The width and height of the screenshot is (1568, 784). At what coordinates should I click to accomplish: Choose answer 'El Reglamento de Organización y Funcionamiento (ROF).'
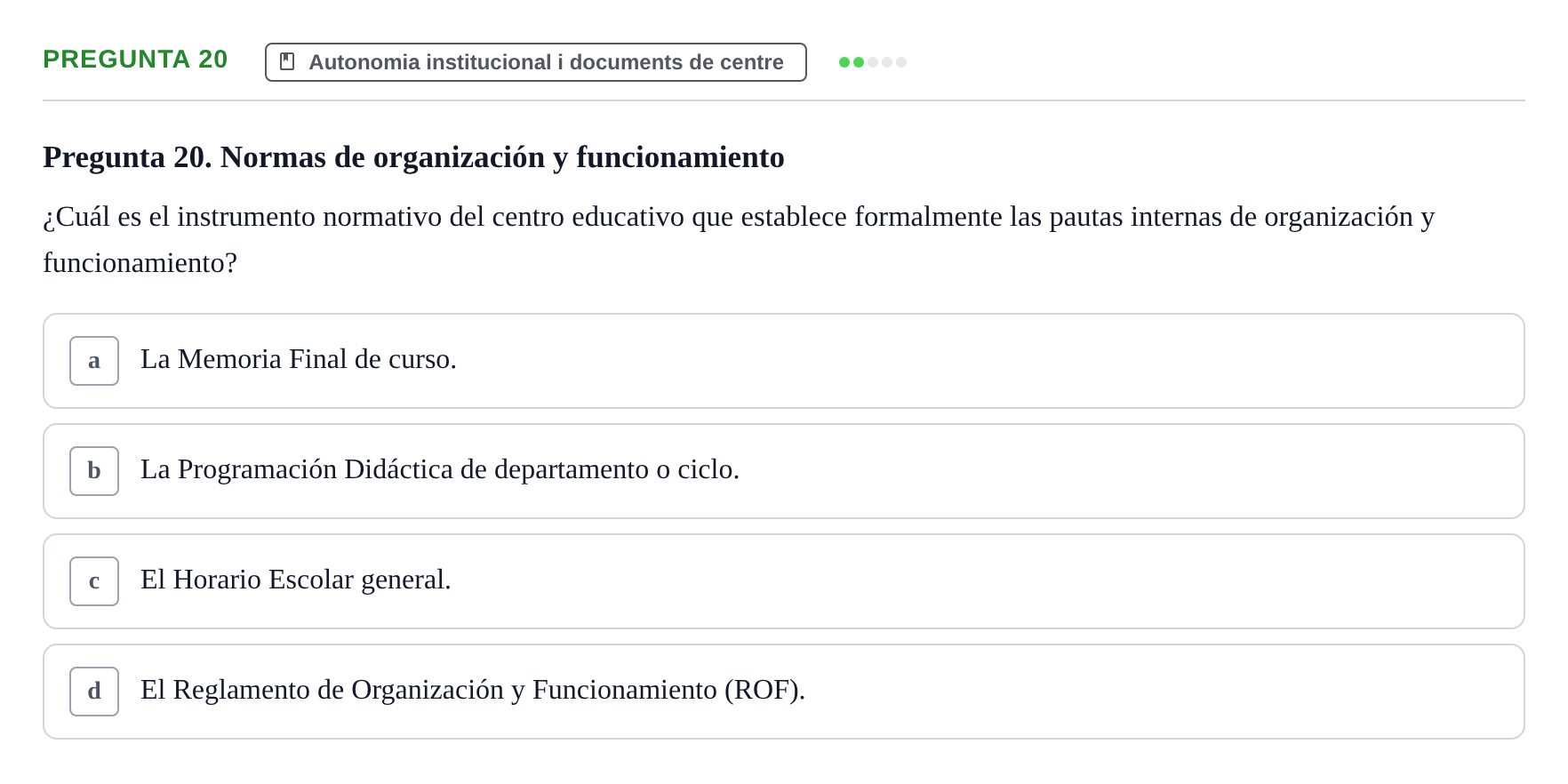(x=784, y=692)
